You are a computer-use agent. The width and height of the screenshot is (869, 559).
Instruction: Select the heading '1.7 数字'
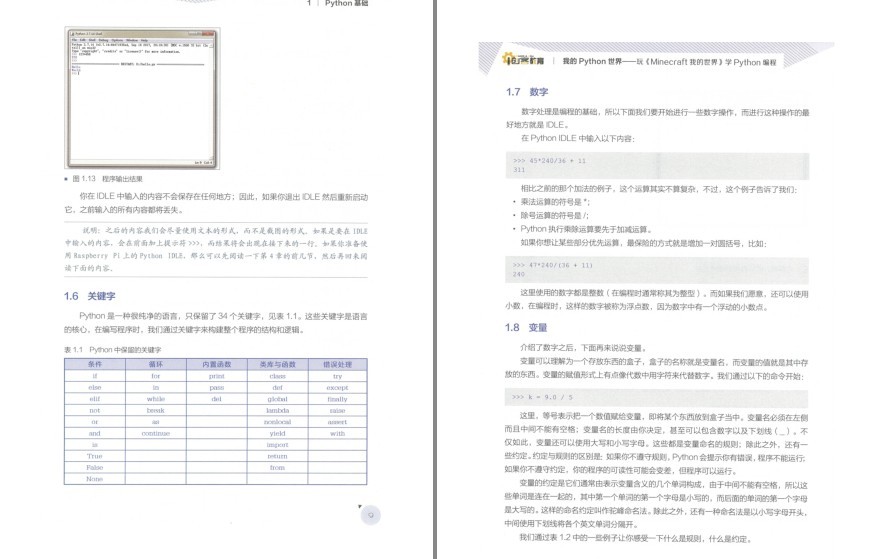(x=527, y=92)
